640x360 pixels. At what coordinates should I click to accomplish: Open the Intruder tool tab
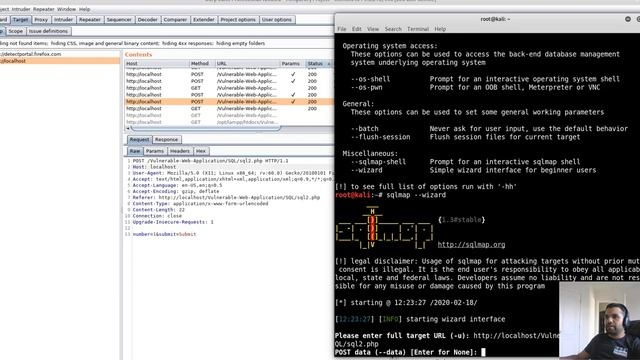click(63, 20)
